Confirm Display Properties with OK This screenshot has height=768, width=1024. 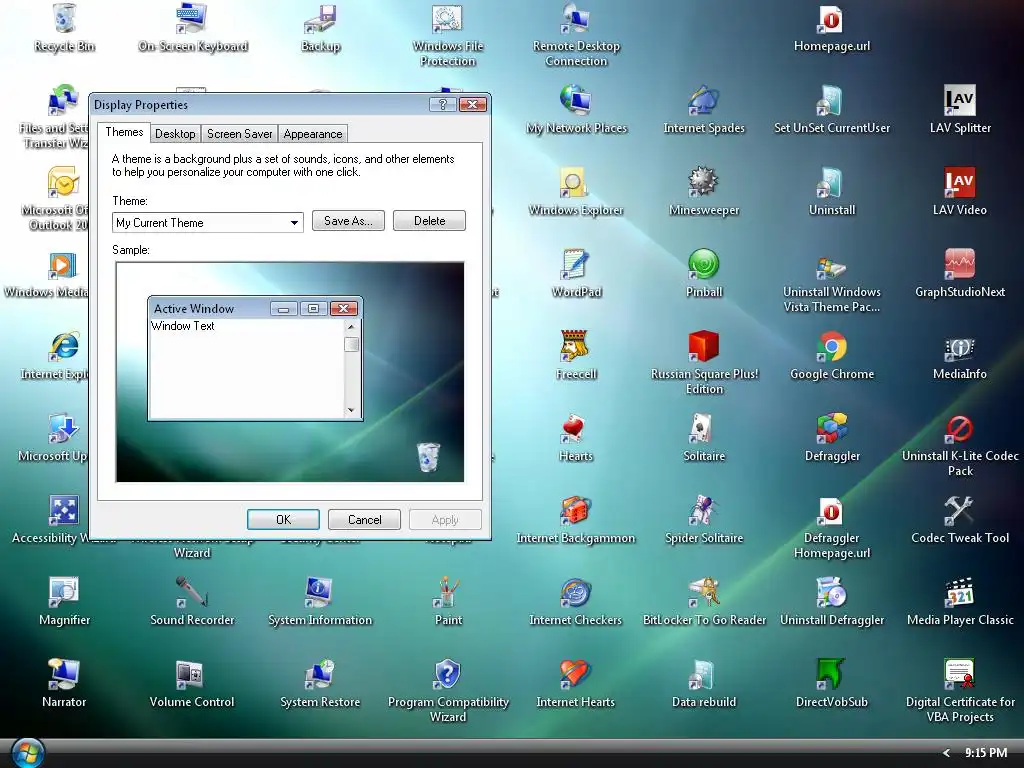tap(283, 520)
